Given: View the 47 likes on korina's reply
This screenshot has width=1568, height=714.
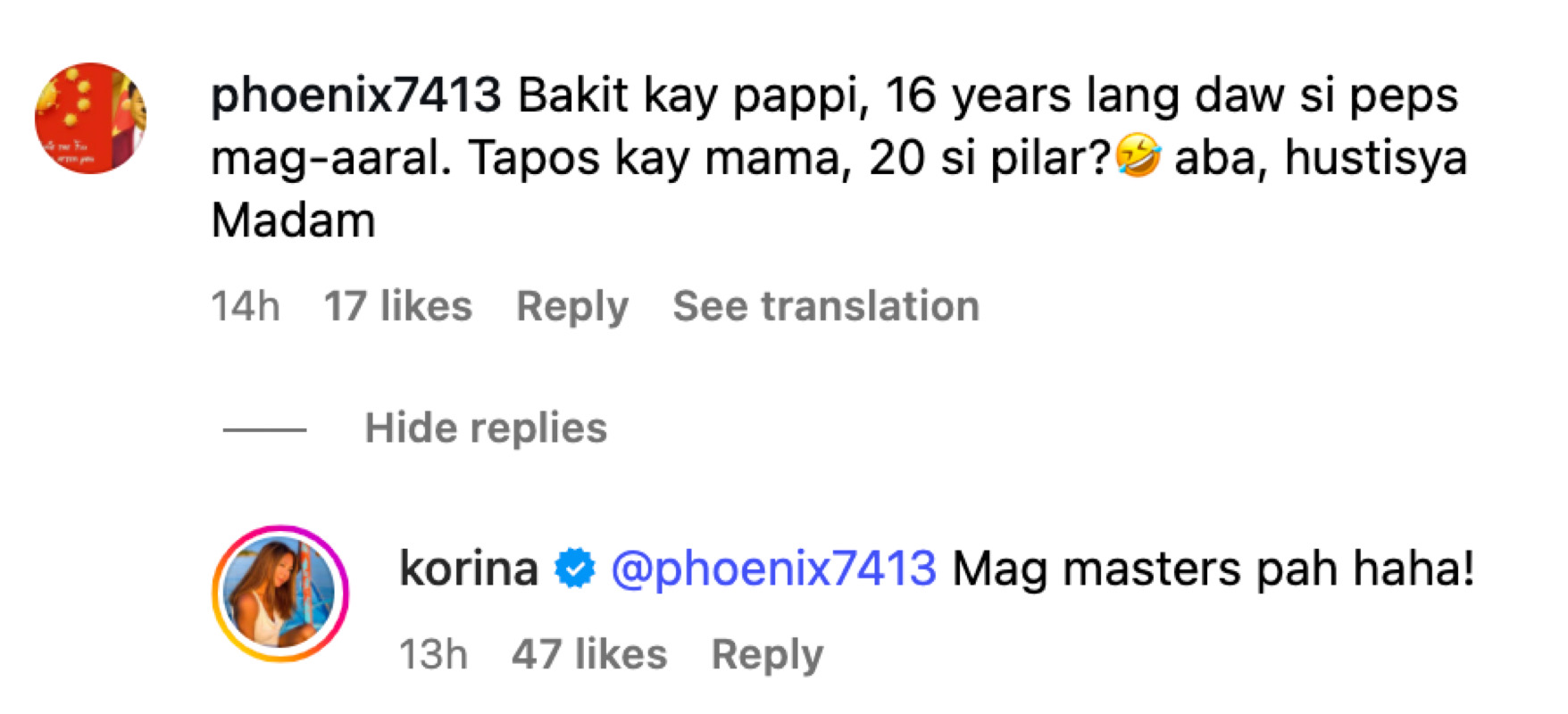Looking at the screenshot, I should 589,654.
